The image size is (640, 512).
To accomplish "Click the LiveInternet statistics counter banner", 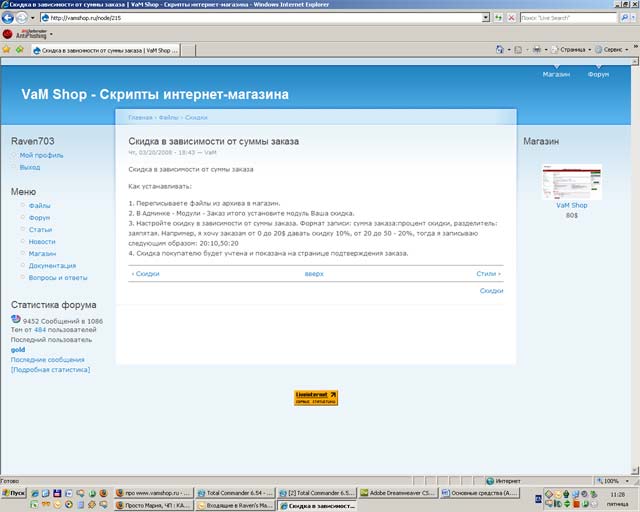I will pyautogui.click(x=316, y=398).
